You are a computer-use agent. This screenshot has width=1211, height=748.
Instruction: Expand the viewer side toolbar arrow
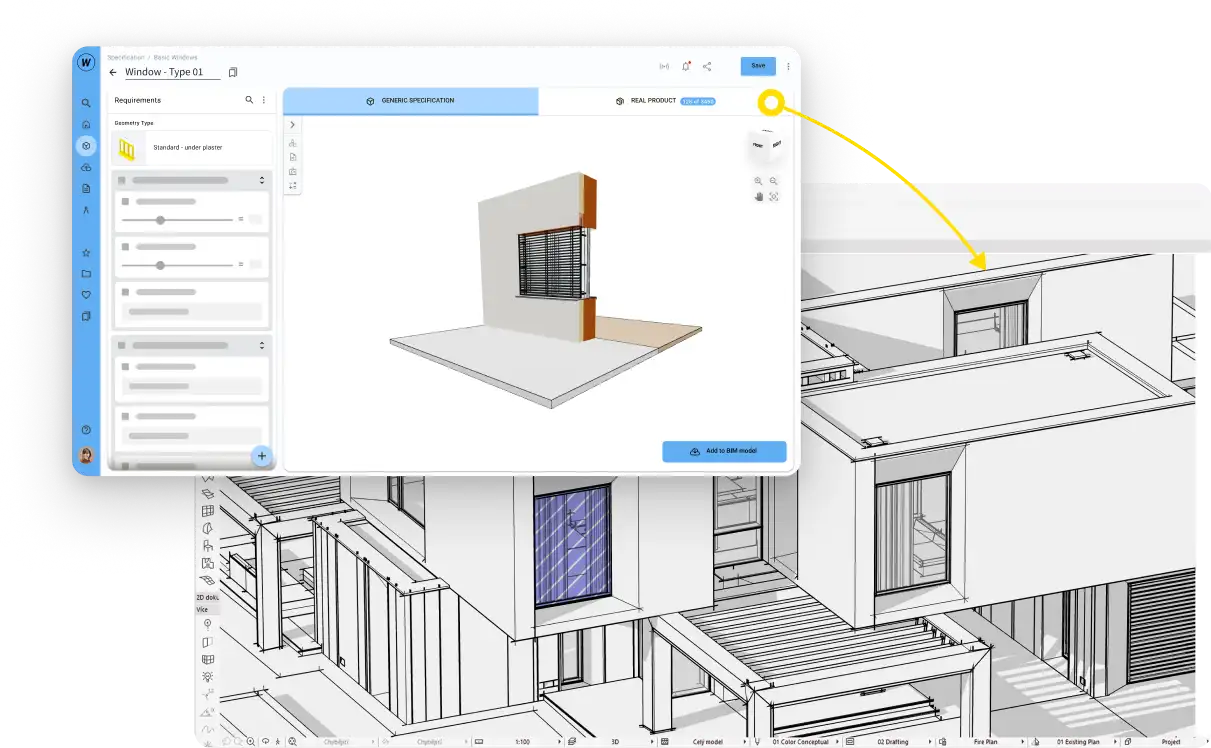tap(292, 125)
